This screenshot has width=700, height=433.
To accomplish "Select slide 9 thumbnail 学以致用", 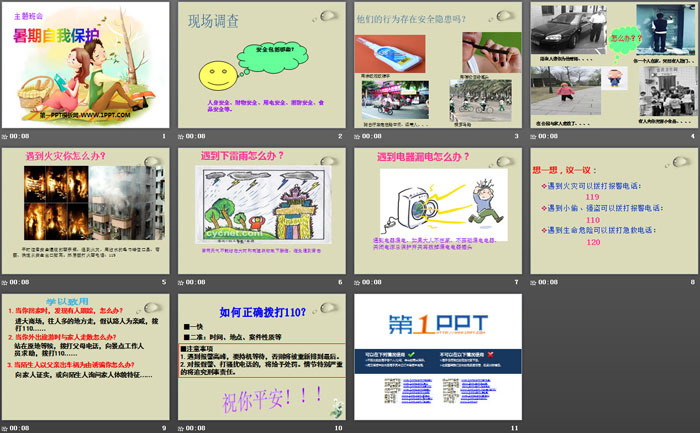I will click(86, 357).
